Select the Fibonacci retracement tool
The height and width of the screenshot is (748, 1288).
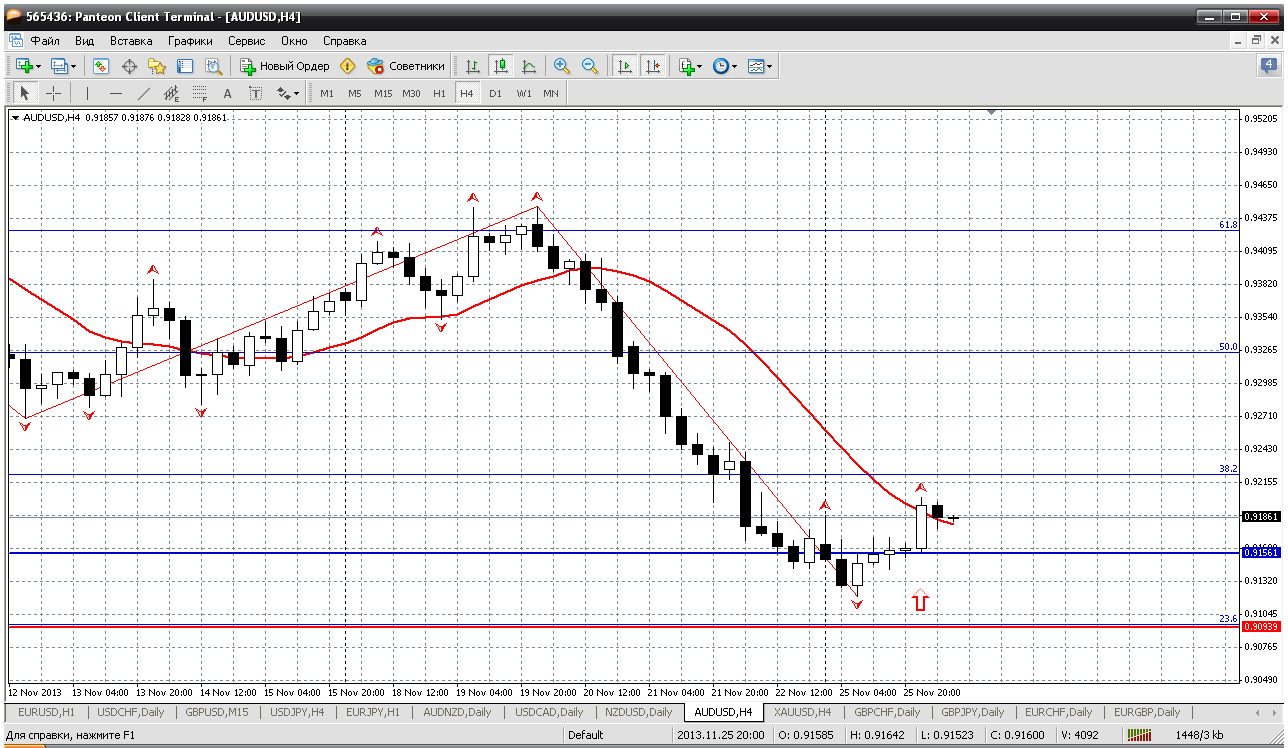199,93
